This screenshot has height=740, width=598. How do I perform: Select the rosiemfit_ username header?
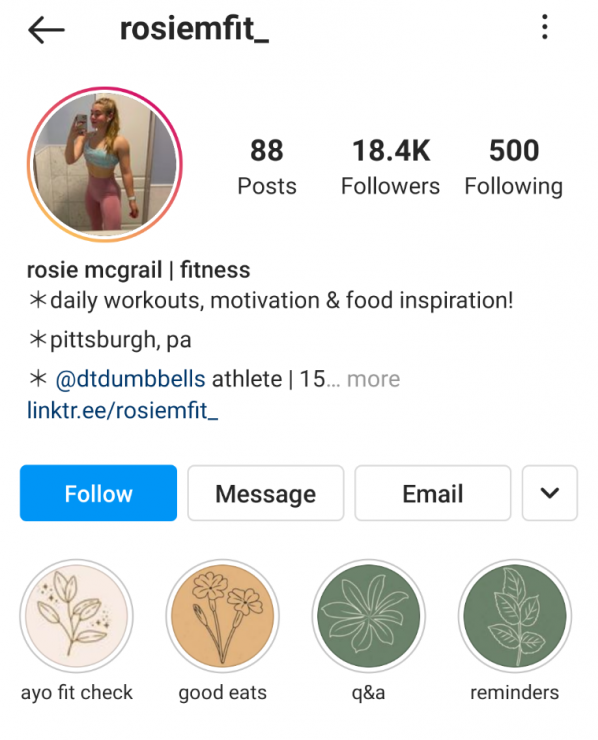click(194, 29)
